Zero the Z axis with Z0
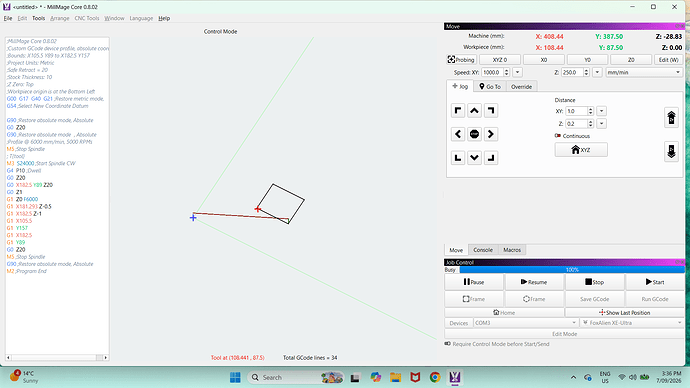This screenshot has height=388, width=690. pyautogui.click(x=631, y=59)
